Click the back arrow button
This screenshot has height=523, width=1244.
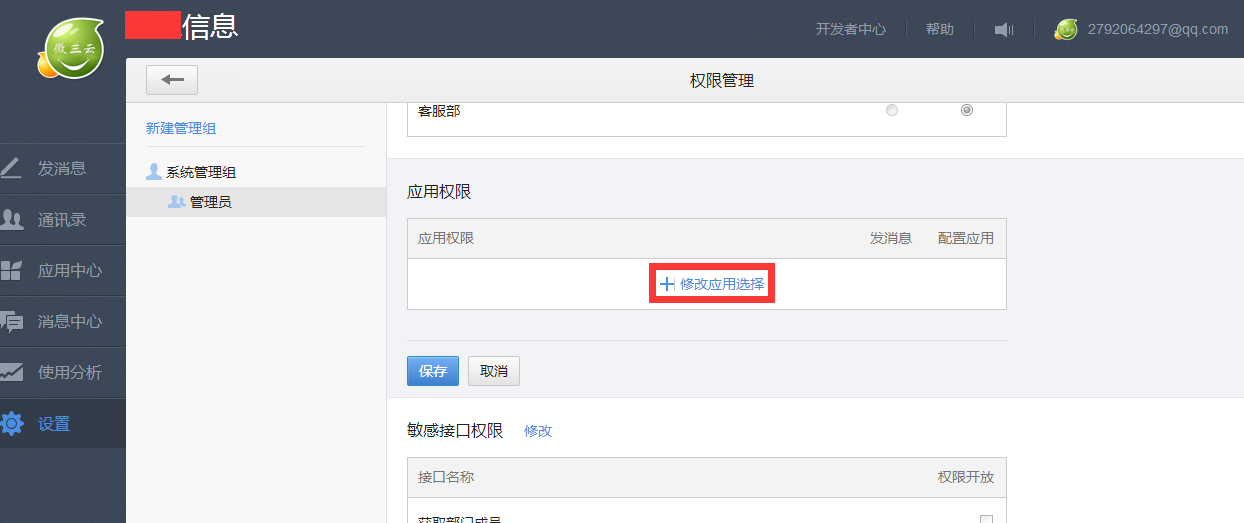tap(172, 80)
